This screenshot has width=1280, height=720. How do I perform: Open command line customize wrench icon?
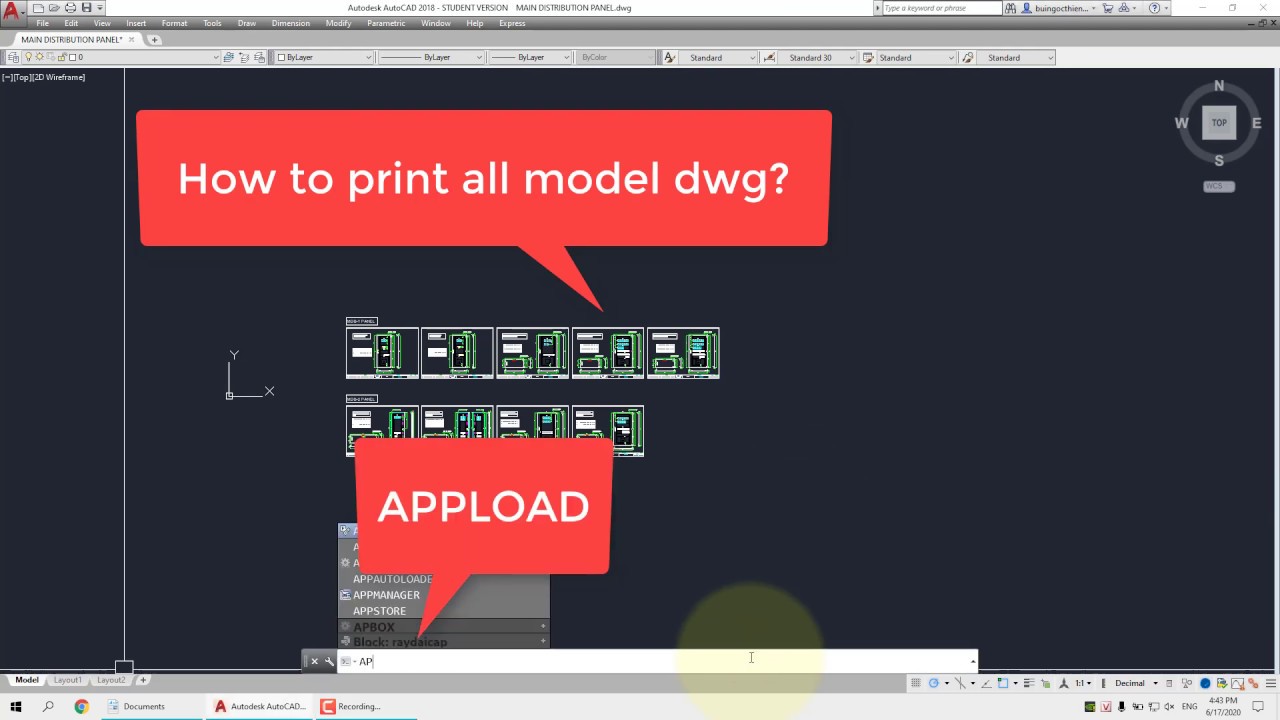(329, 661)
